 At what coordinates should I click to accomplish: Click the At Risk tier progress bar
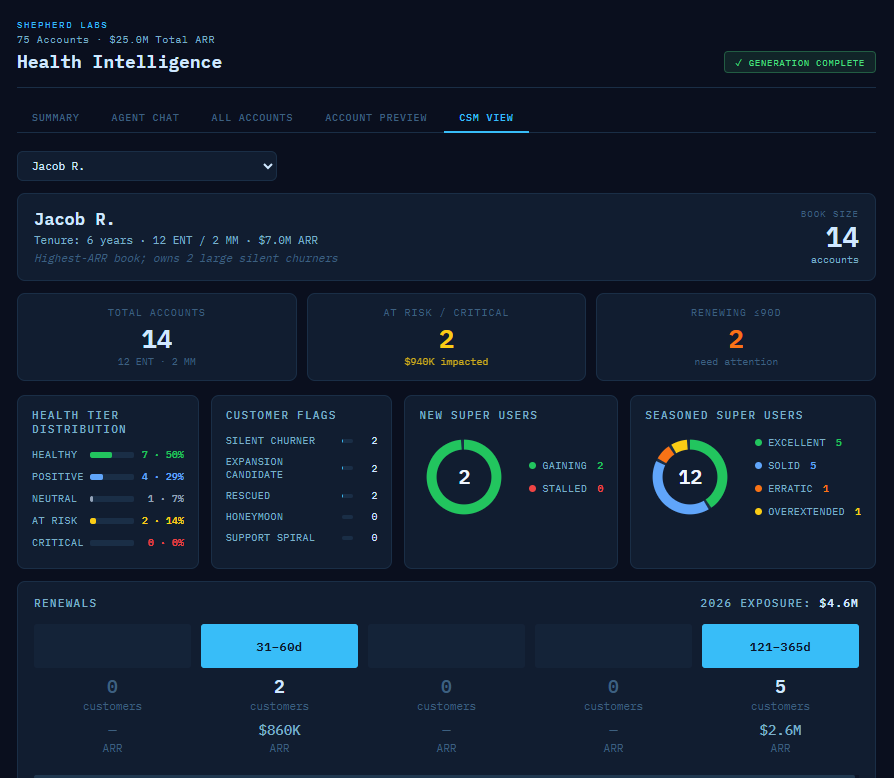pyautogui.click(x=112, y=521)
